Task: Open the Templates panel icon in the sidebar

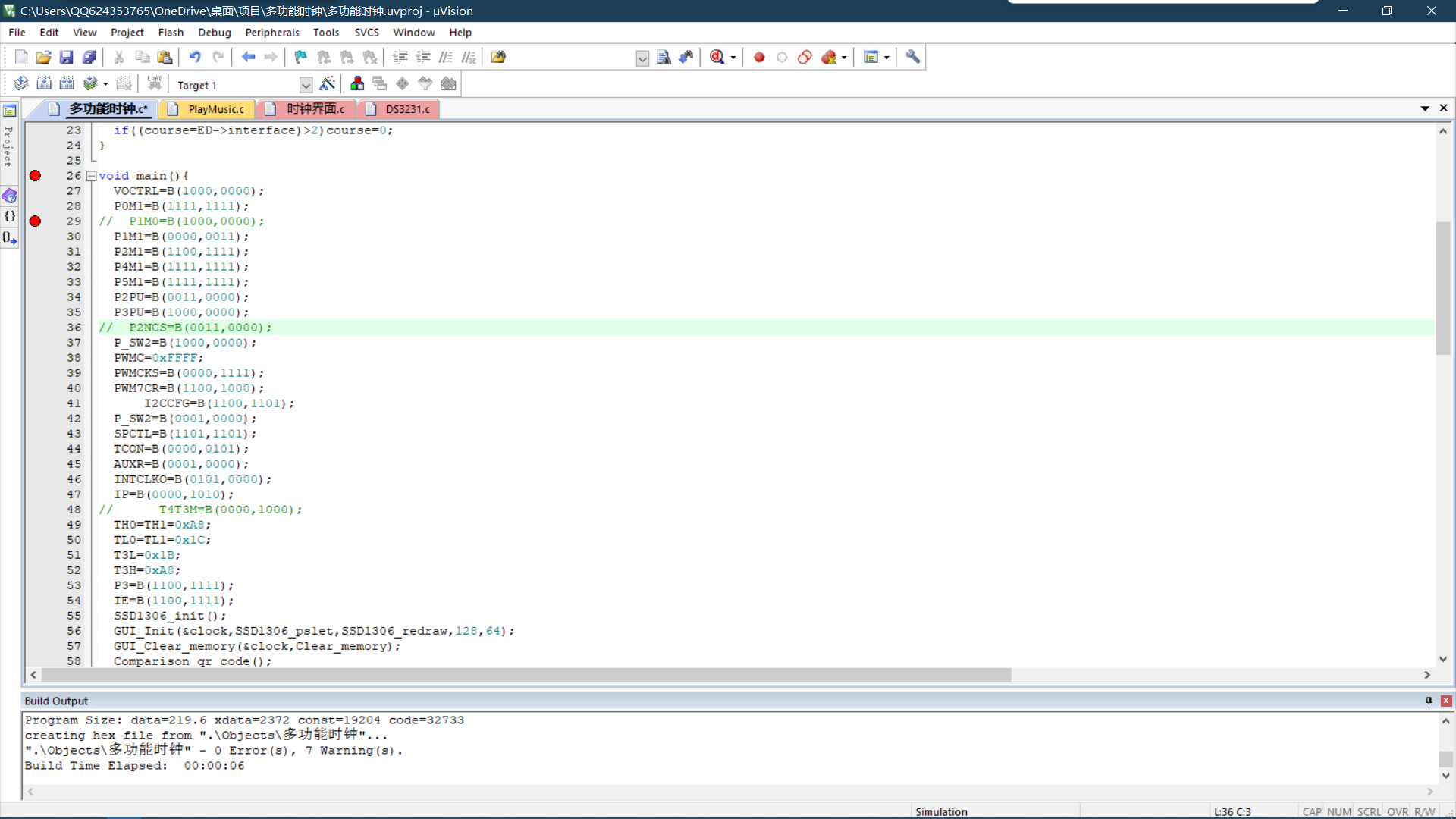Action: point(10,237)
